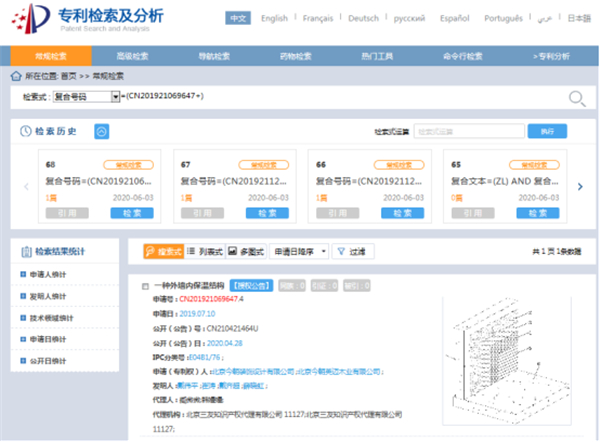This screenshot has width=600, height=442.
Task: Click the magnifier search icon in 检索式 bar
Action: (577, 99)
